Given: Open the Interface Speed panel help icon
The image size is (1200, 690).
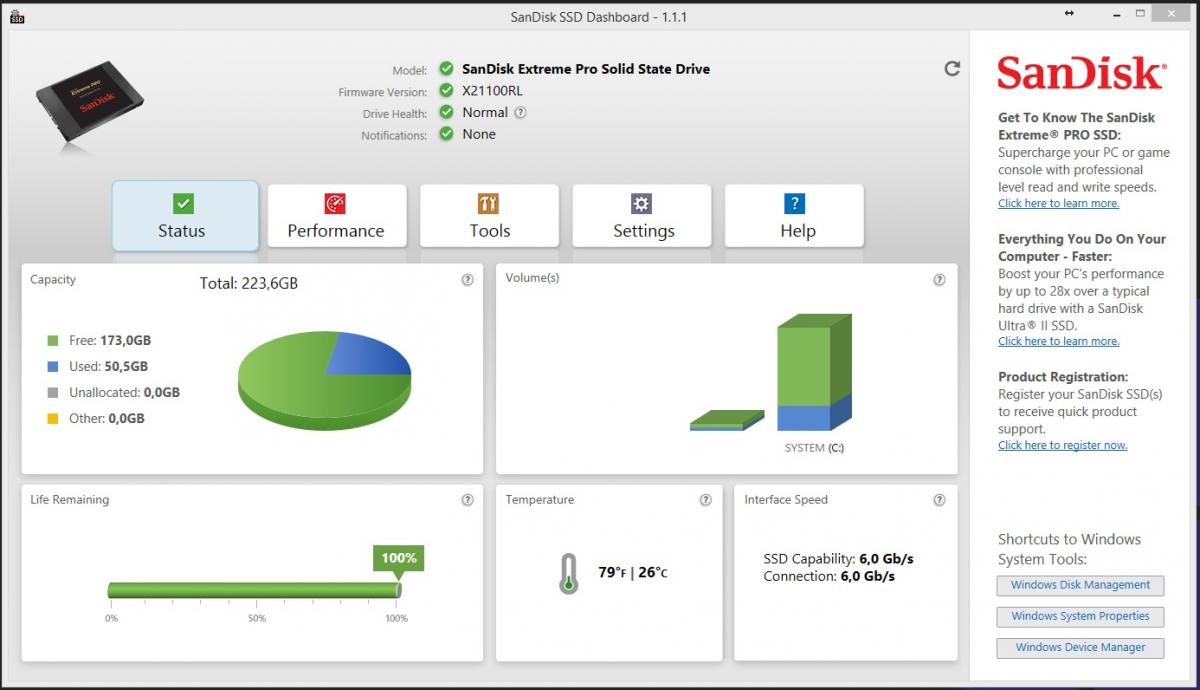Looking at the screenshot, I should tap(939, 500).
